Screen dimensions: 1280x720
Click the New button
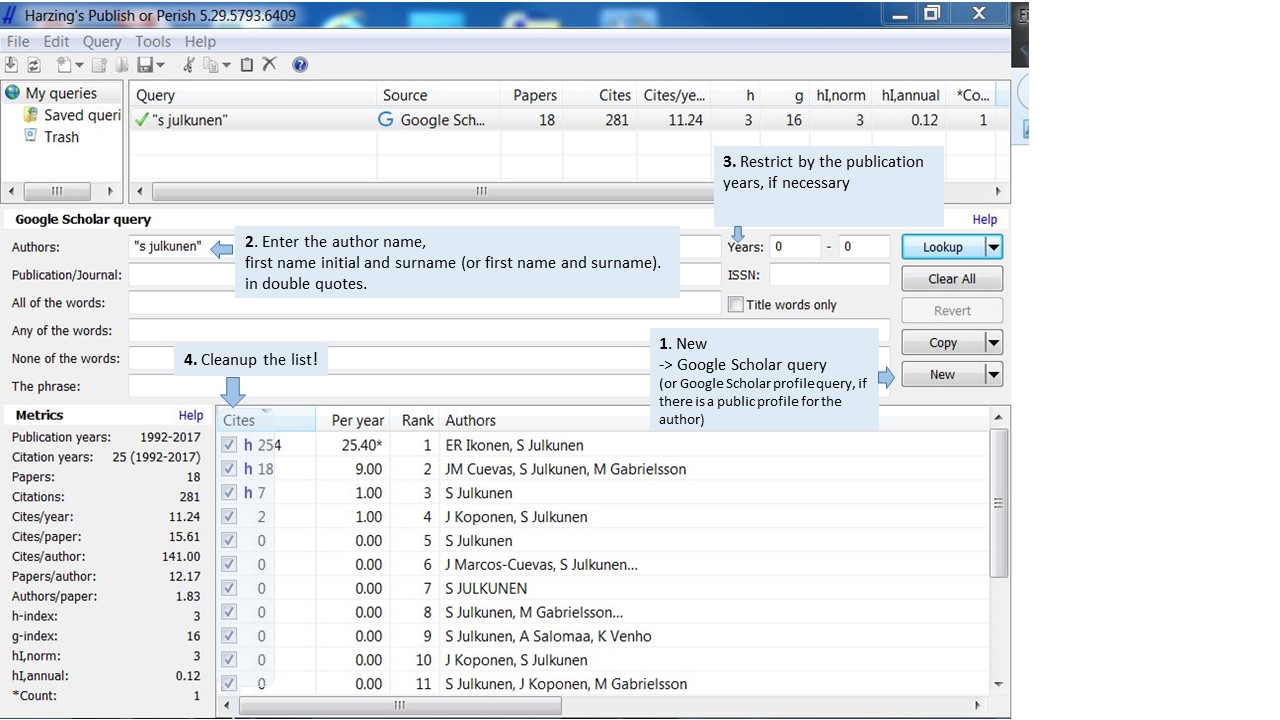pyautogui.click(x=943, y=375)
